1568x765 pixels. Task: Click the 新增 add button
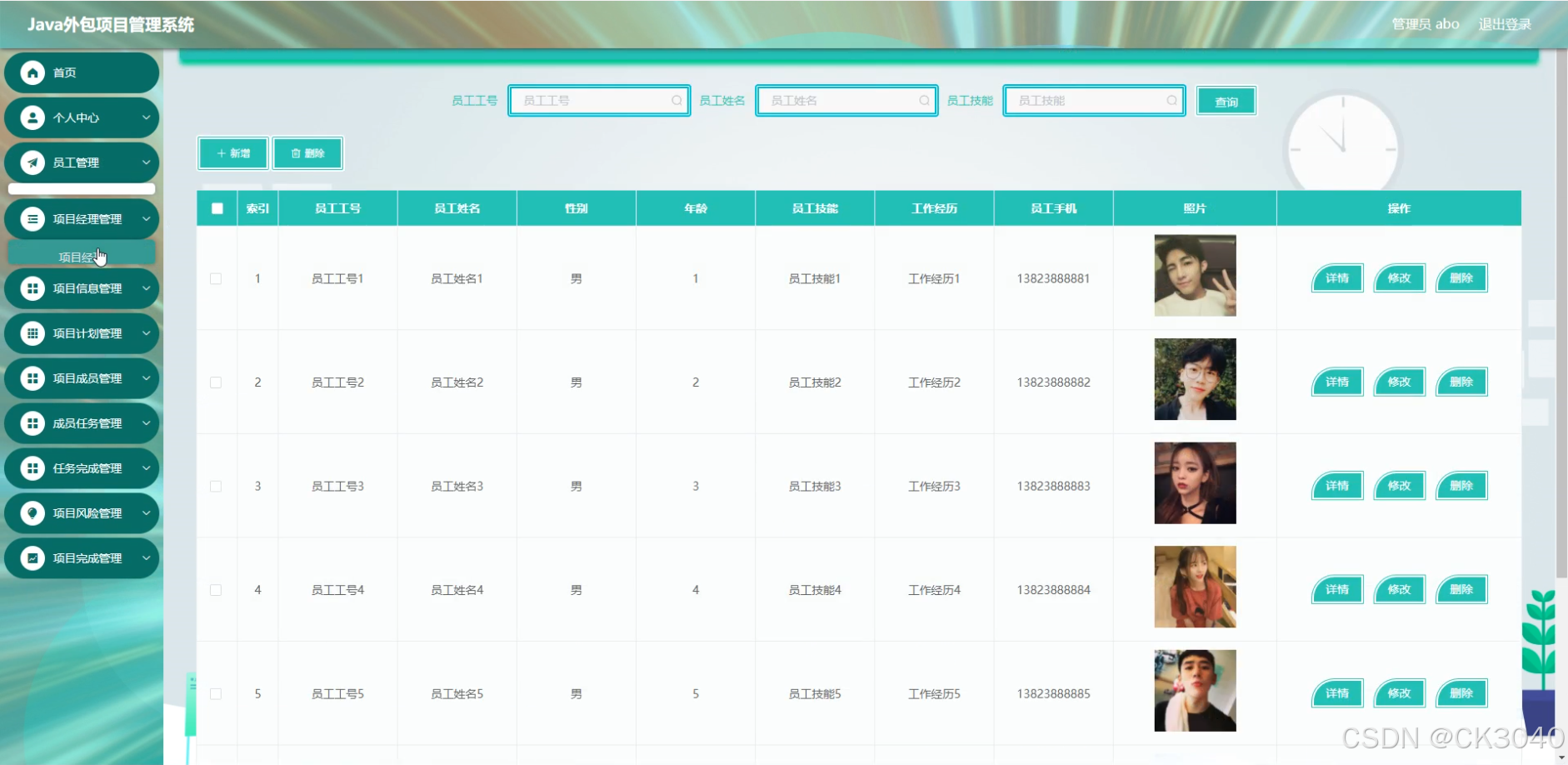tap(233, 153)
